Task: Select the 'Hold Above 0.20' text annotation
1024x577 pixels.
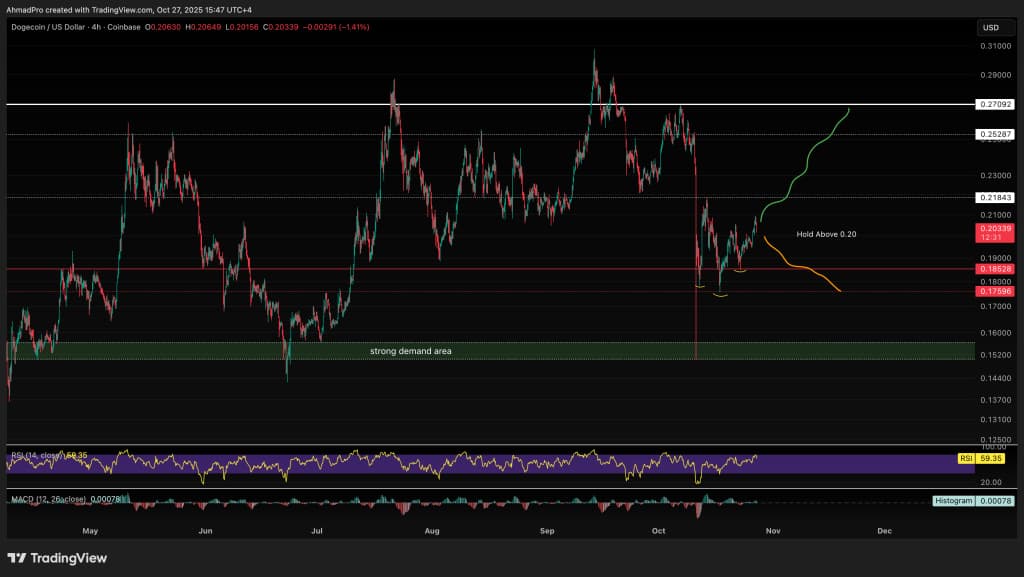Action: point(826,234)
